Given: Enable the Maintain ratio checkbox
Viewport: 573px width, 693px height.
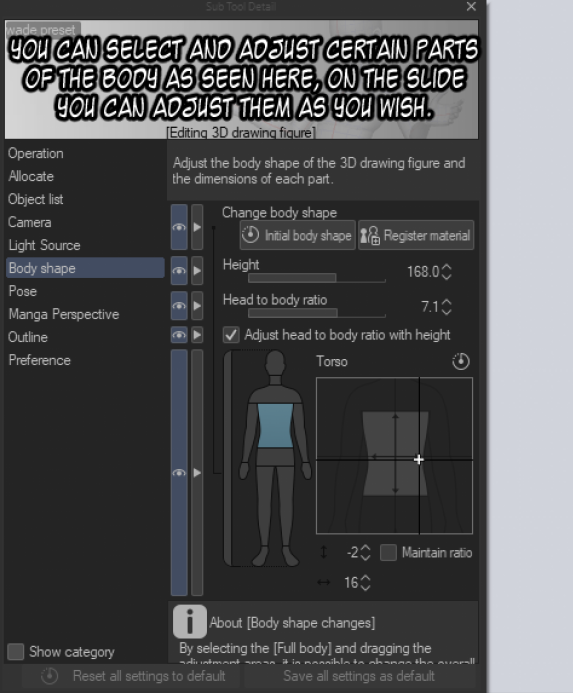Looking at the screenshot, I should tap(388, 552).
